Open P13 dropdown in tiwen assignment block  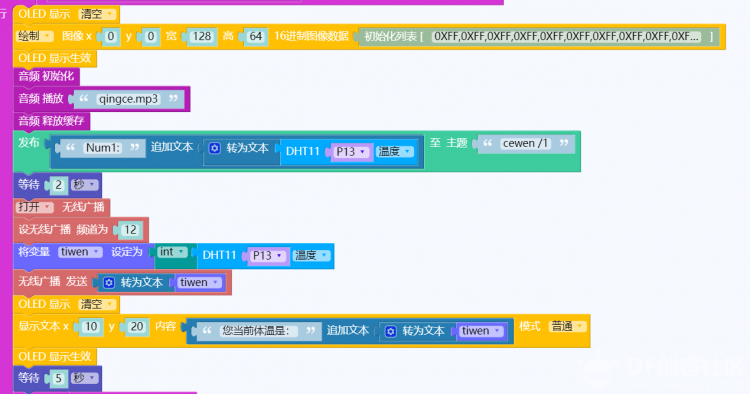click(x=268, y=256)
